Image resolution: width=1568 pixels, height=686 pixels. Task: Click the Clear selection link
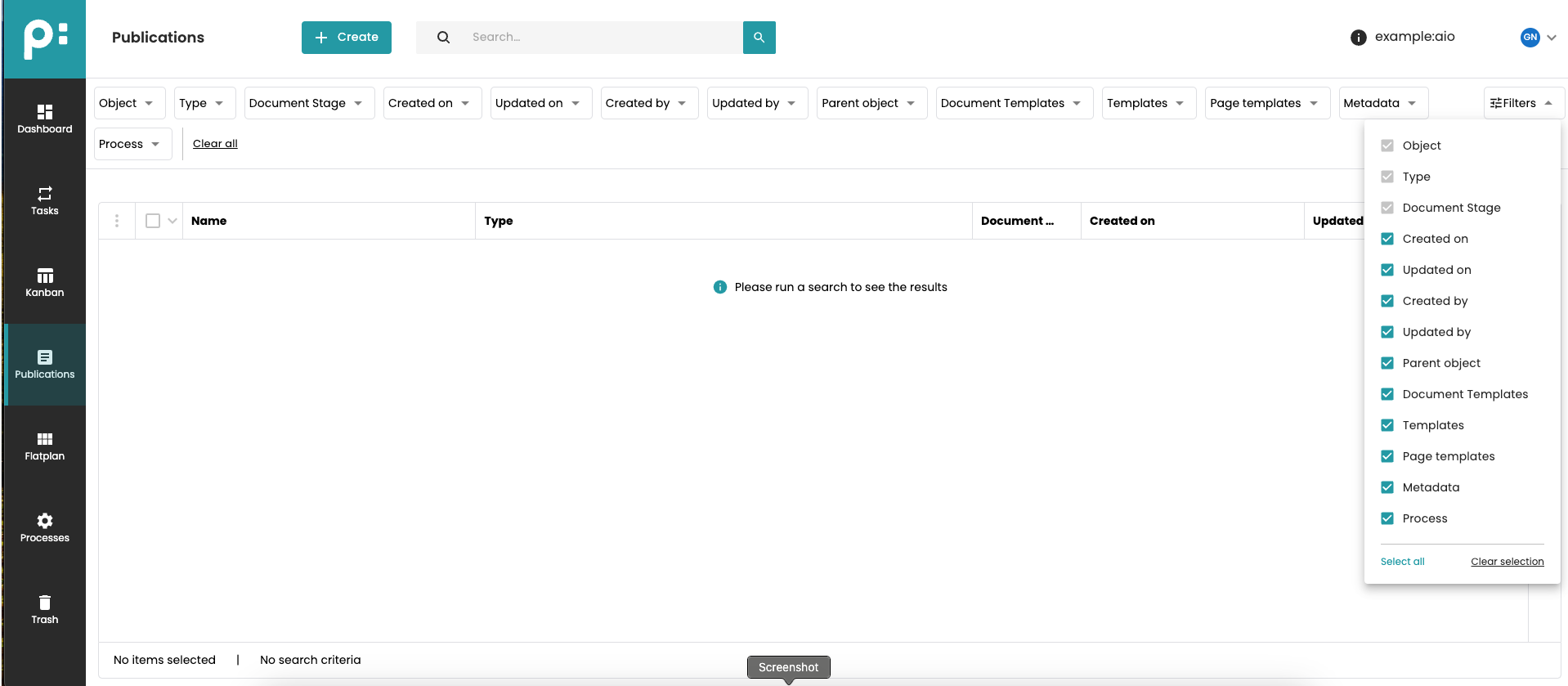pos(1507,562)
